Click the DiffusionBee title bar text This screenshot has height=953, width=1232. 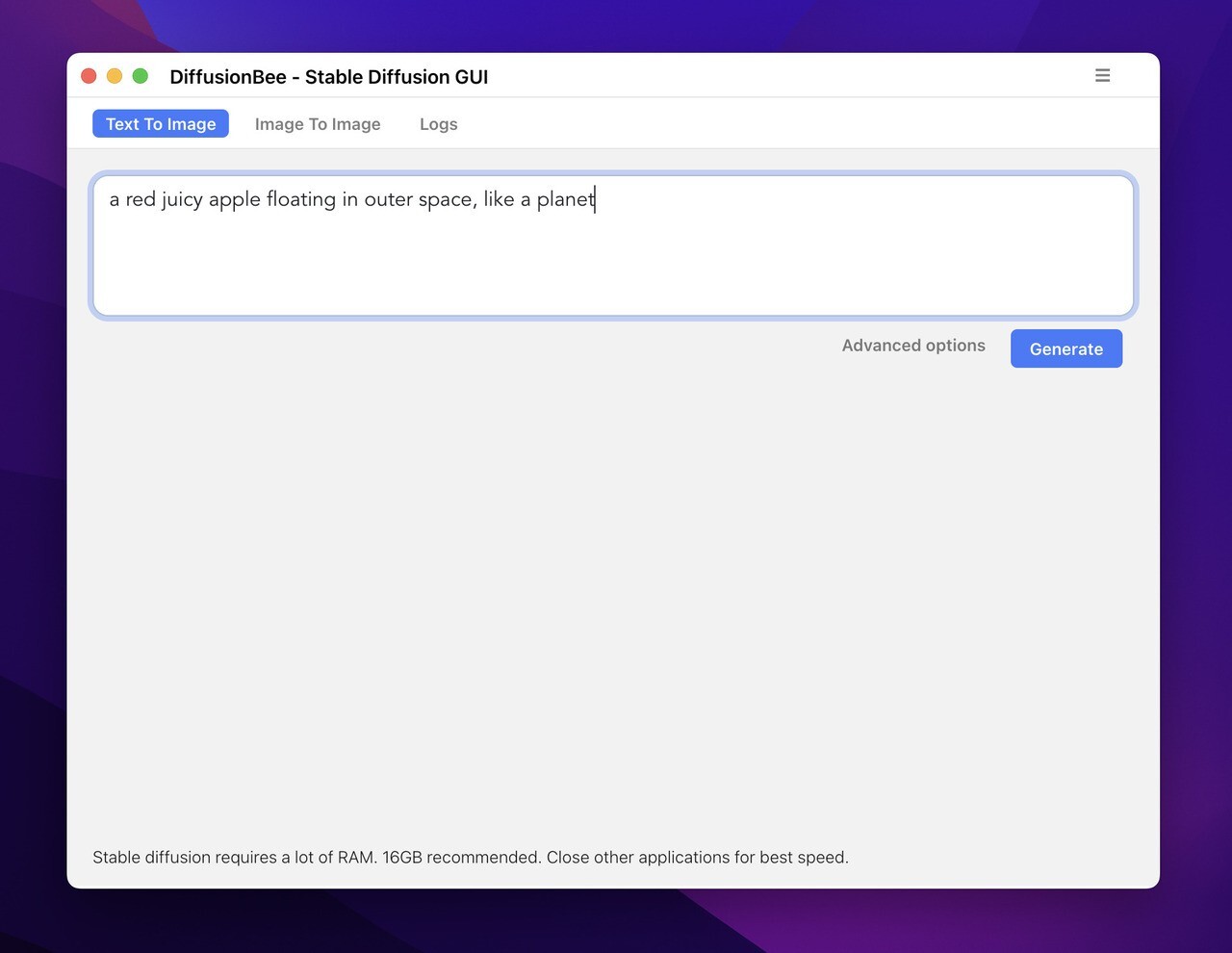[329, 76]
